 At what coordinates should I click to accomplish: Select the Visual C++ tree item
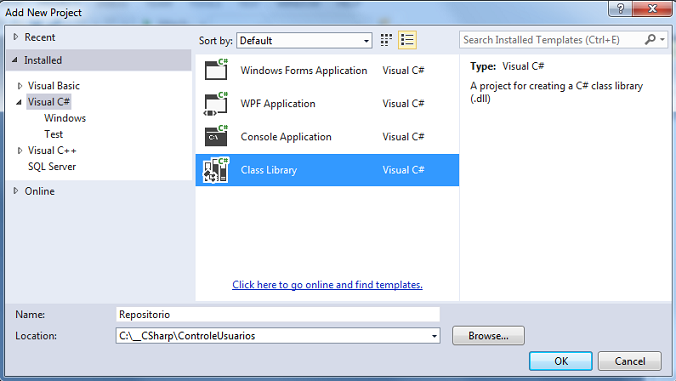coord(52,150)
